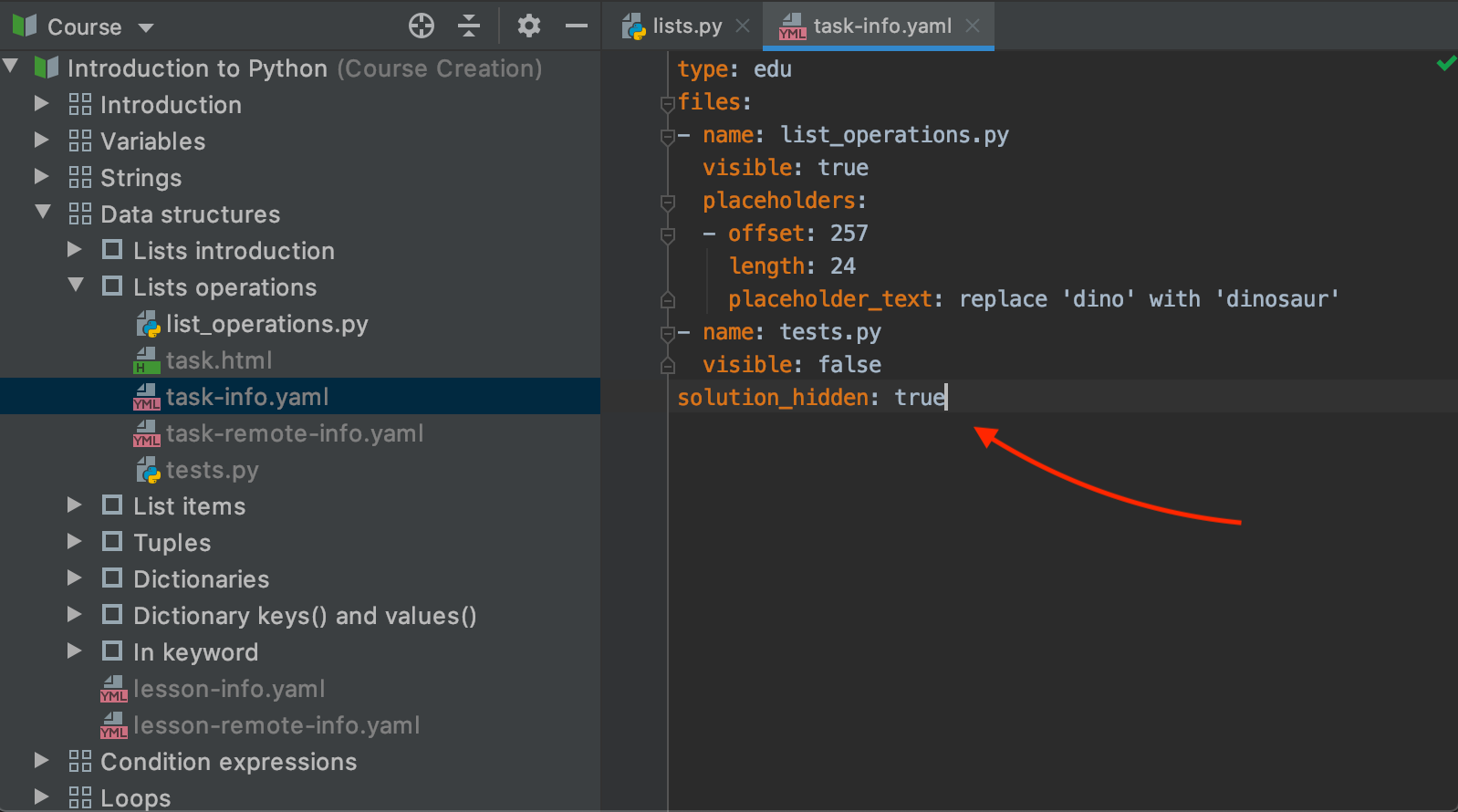Expand the Strings section
The image size is (1458, 812).
[x=42, y=176]
